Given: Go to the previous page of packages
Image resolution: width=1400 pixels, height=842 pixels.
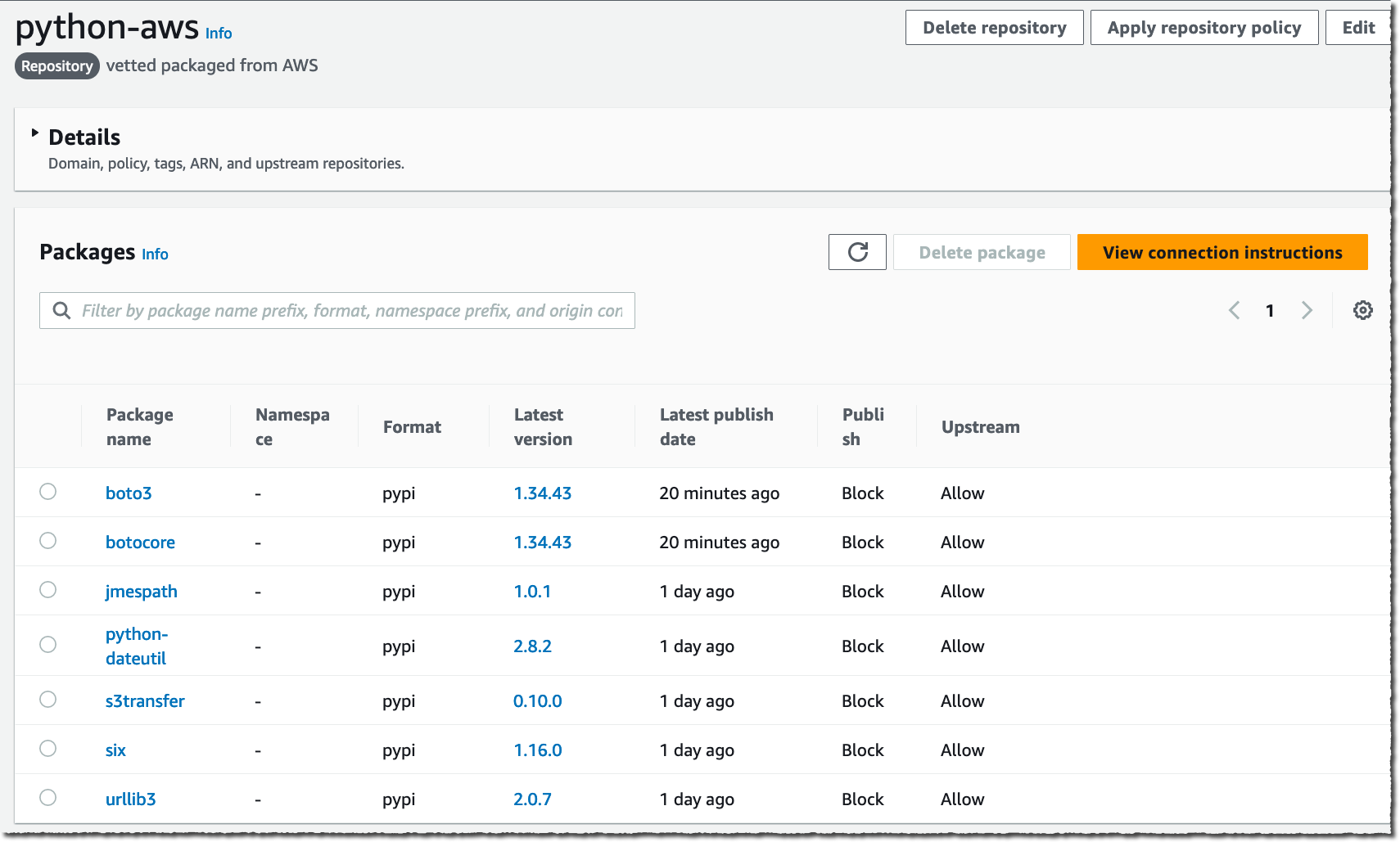Looking at the screenshot, I should pos(1234,310).
